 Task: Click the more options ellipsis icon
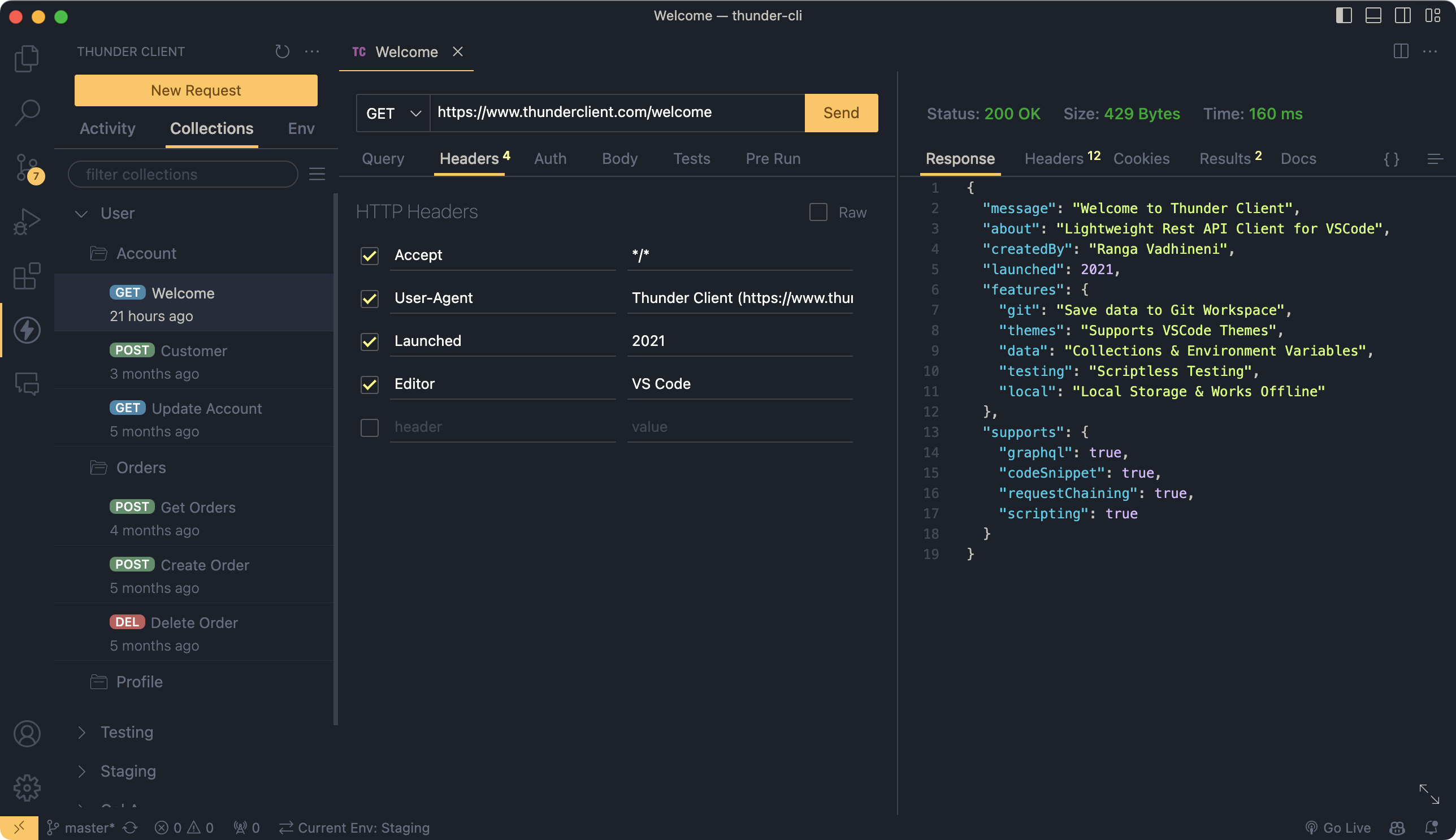tap(311, 50)
